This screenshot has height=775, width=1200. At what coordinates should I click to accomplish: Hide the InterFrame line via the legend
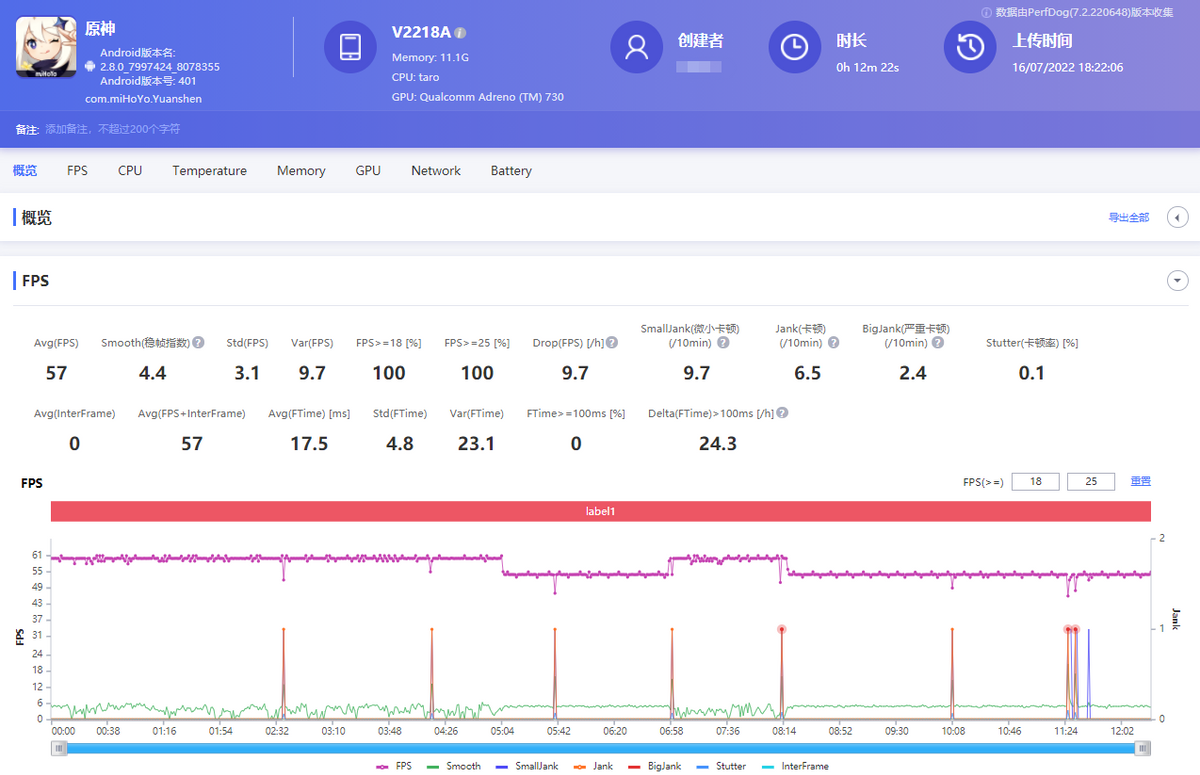pyautogui.click(x=795, y=766)
